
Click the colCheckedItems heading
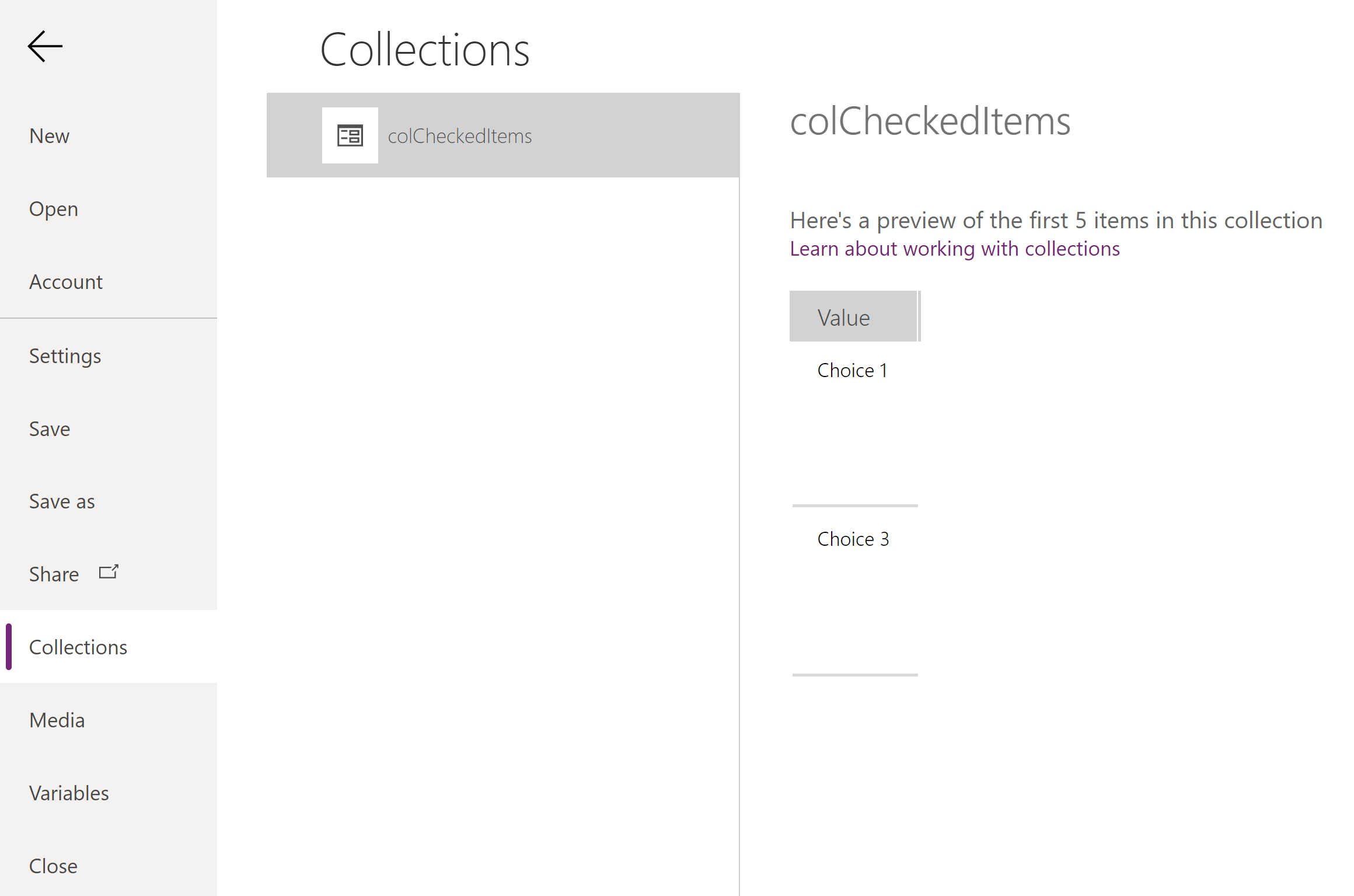pyautogui.click(x=930, y=121)
